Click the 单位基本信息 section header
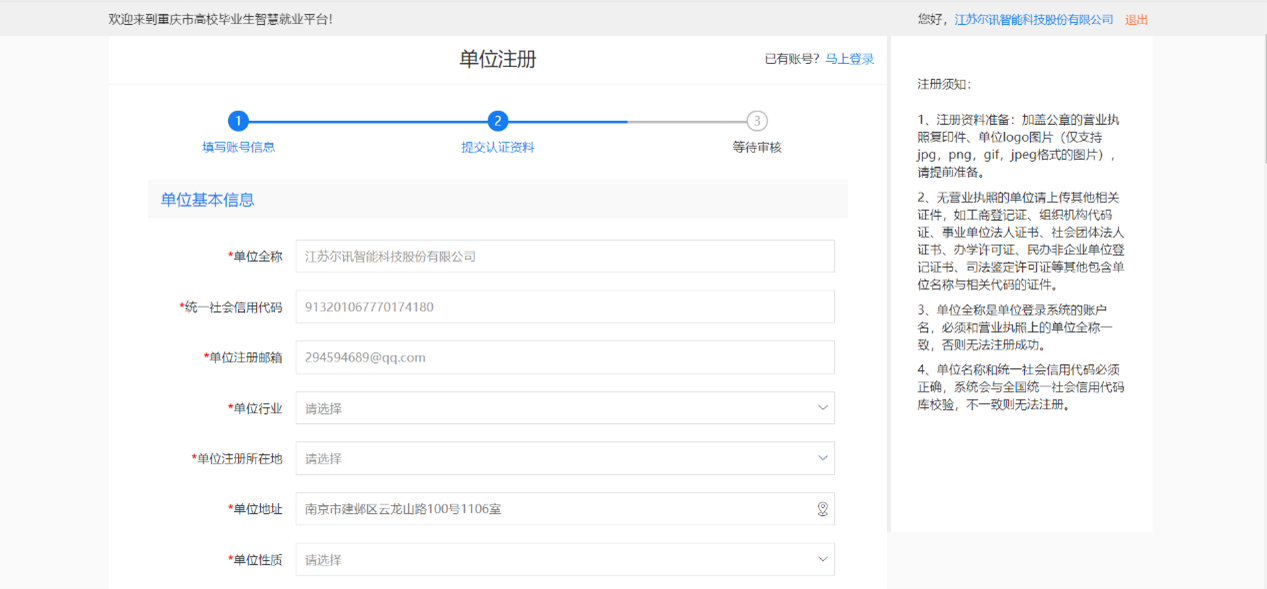Viewport: 1267px width, 589px height. tap(208, 200)
